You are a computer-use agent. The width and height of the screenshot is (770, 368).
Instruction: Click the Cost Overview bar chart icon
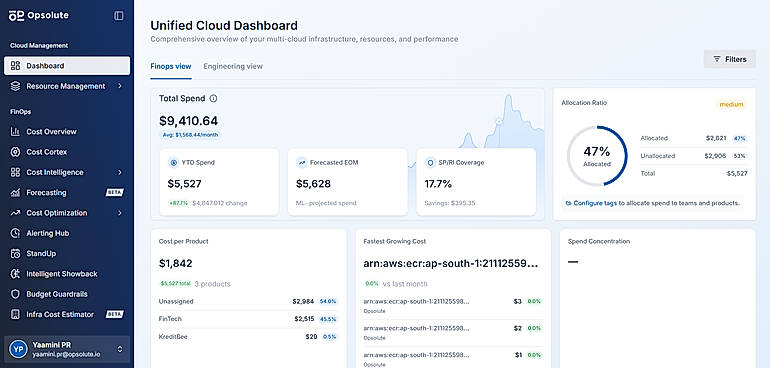(x=15, y=132)
